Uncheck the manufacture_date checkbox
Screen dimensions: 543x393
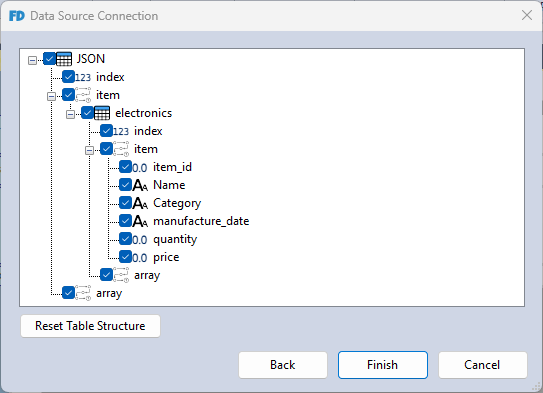[125, 221]
